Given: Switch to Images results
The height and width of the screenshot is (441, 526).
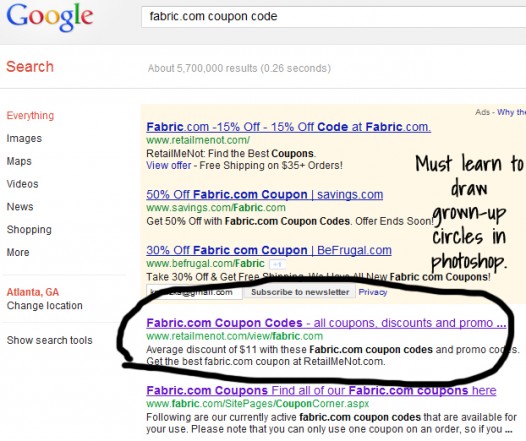Looking at the screenshot, I should (24, 138).
